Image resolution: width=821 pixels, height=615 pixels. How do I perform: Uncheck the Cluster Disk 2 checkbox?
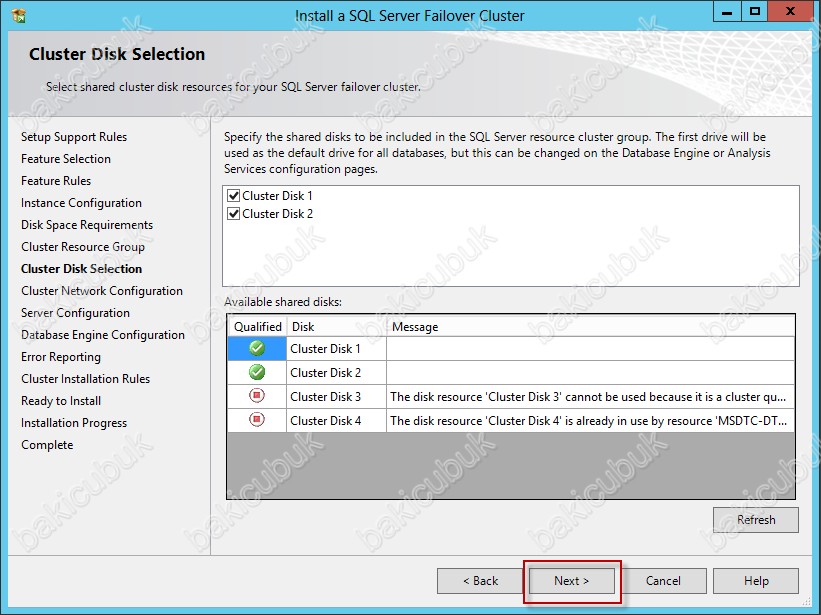(x=234, y=214)
